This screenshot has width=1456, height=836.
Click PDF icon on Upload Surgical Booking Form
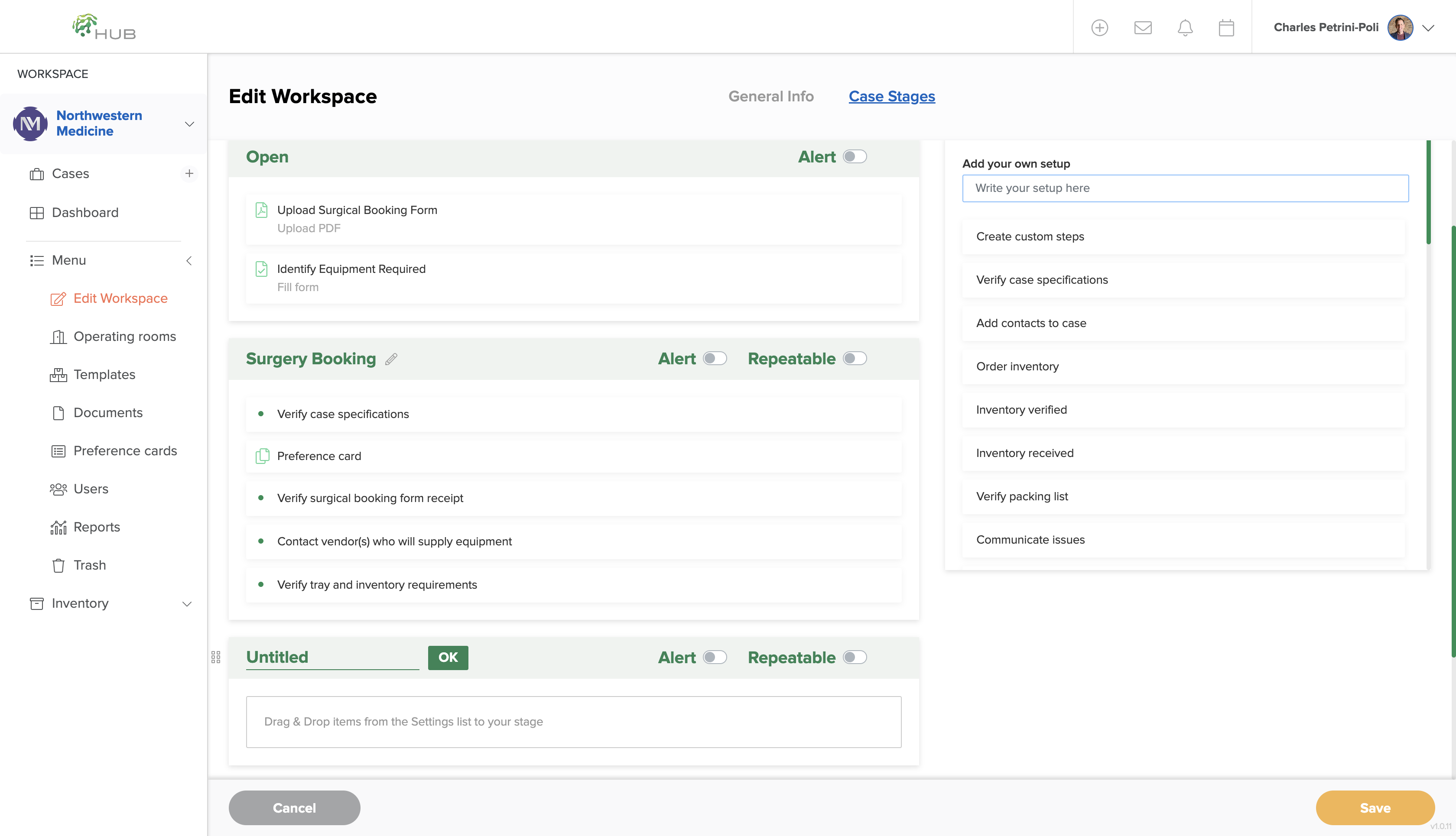coord(261,210)
